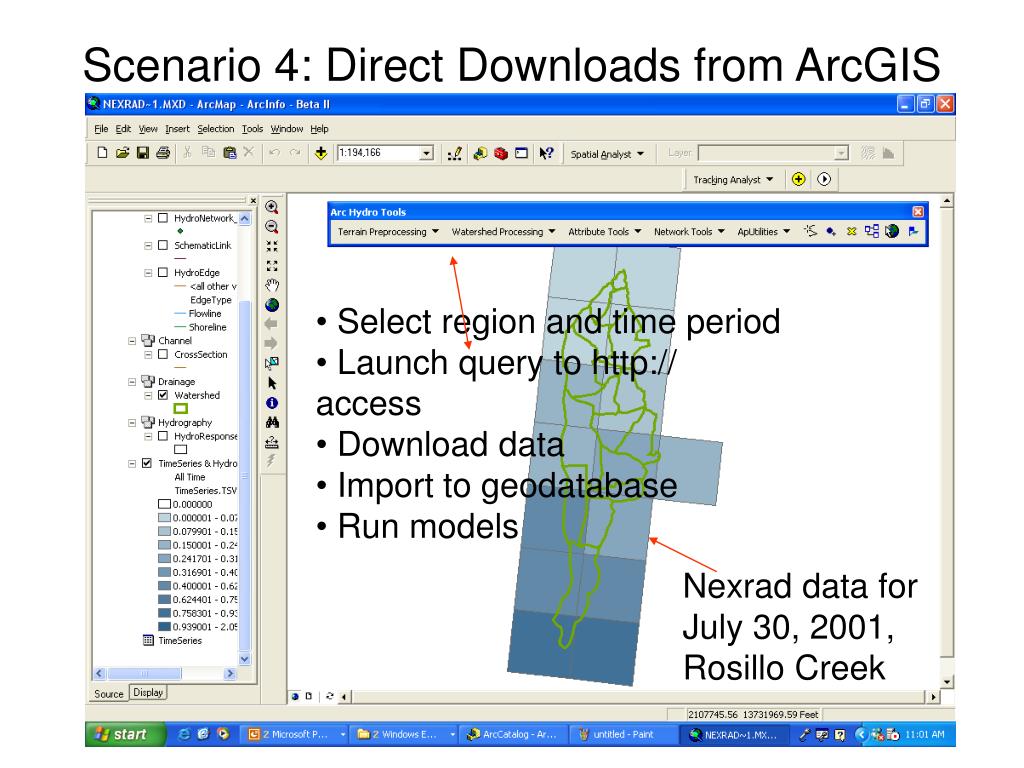Save the map document
Viewport: 1024px width, 768px height.
point(143,153)
